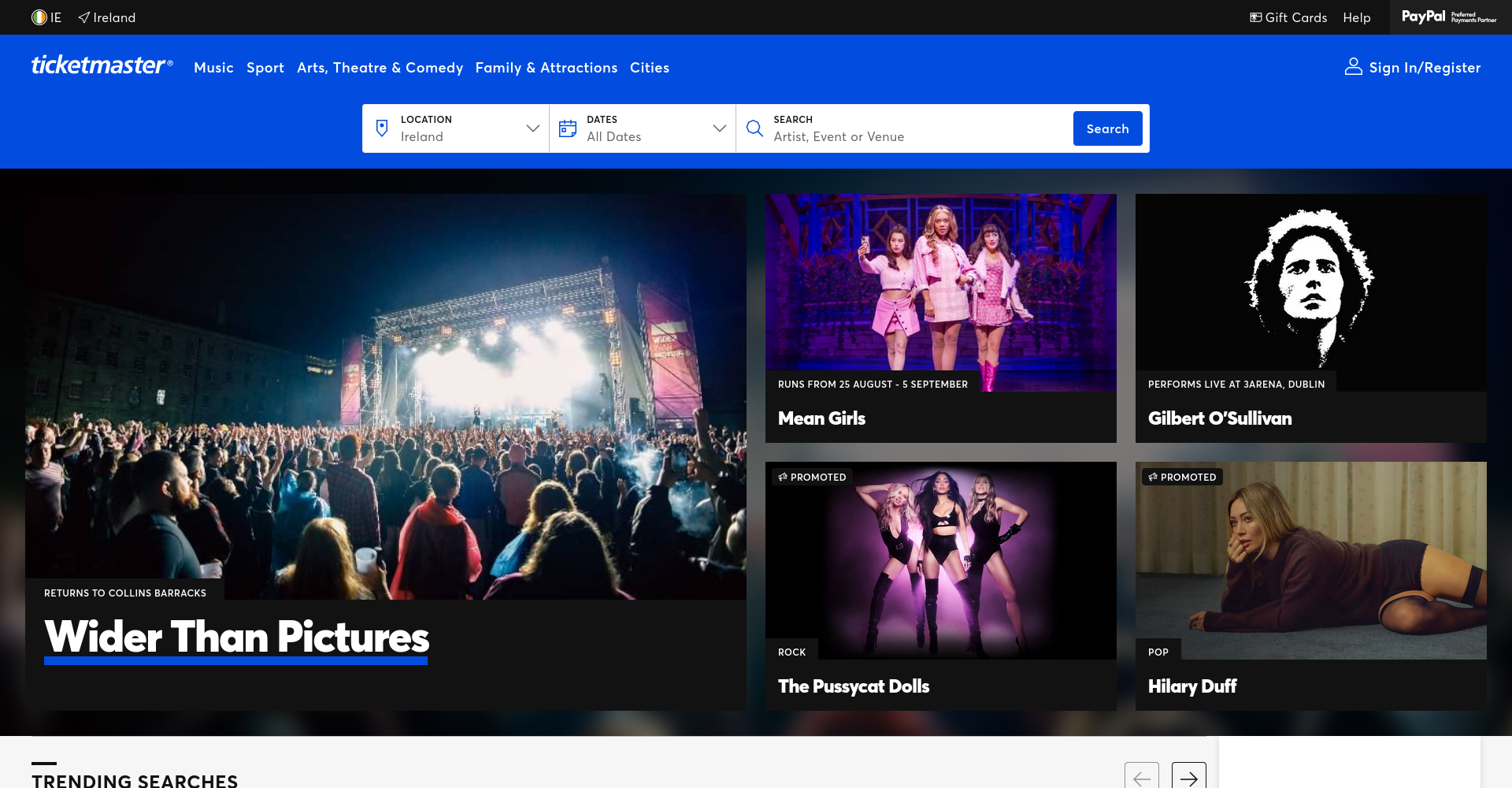Click the location arrow icon beside Ireland

pos(84,17)
